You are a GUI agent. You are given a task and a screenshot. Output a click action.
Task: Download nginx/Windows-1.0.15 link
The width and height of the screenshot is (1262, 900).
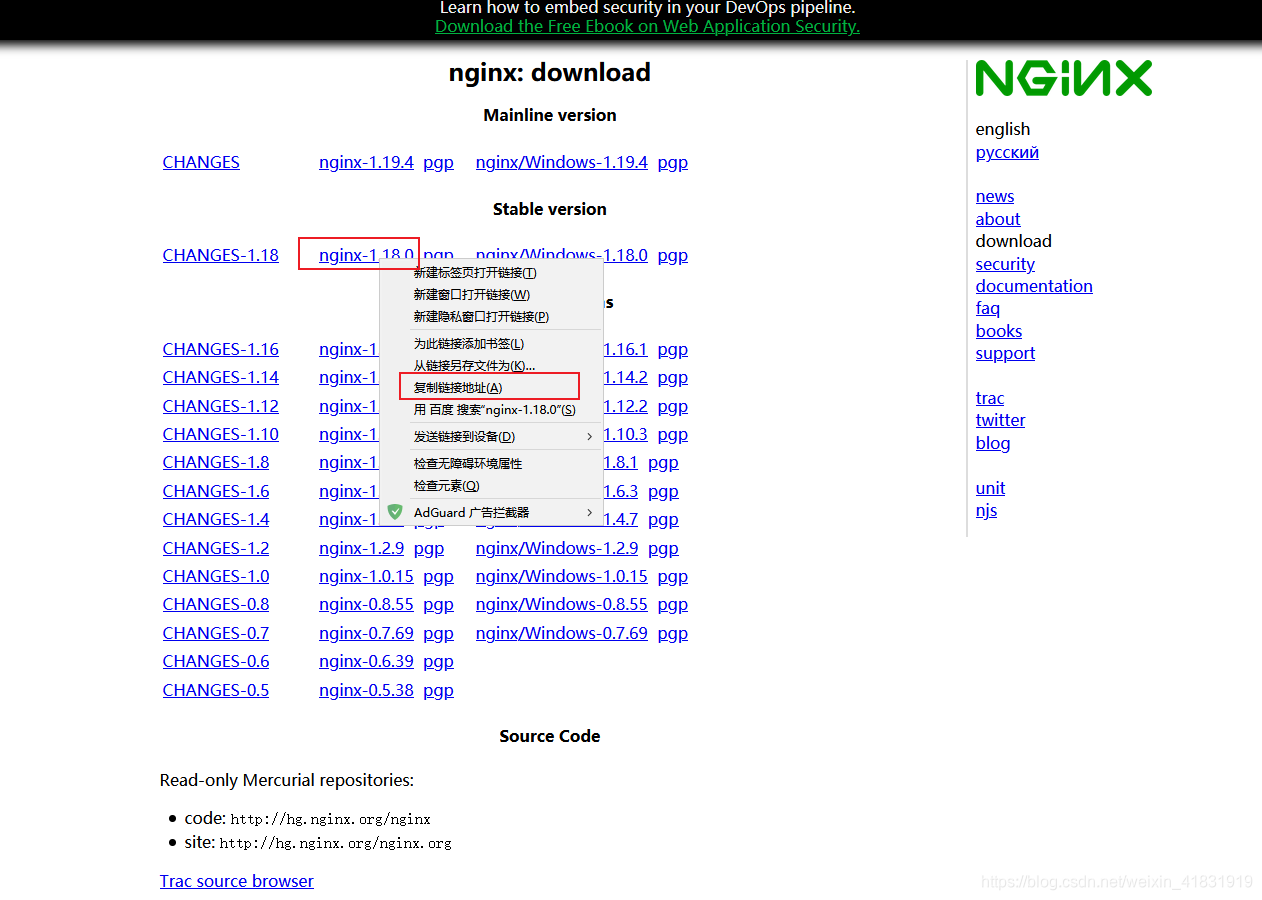(562, 576)
